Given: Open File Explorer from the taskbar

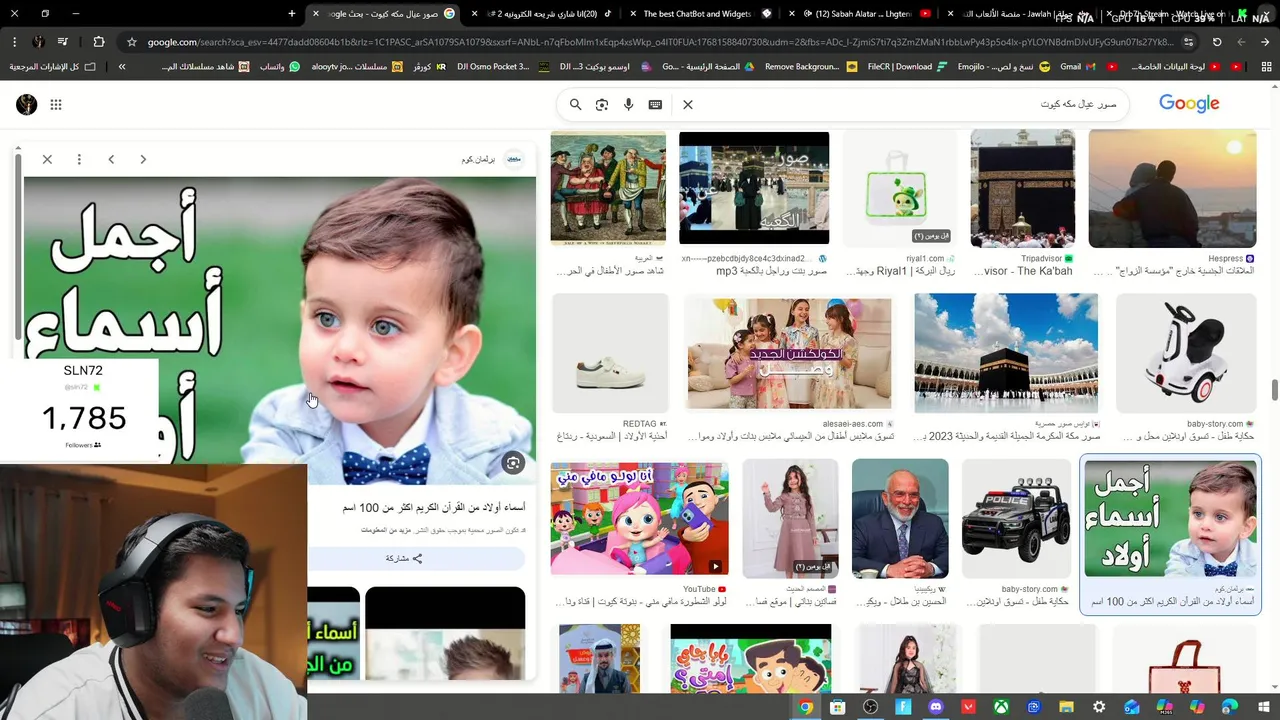Looking at the screenshot, I should (x=1066, y=707).
